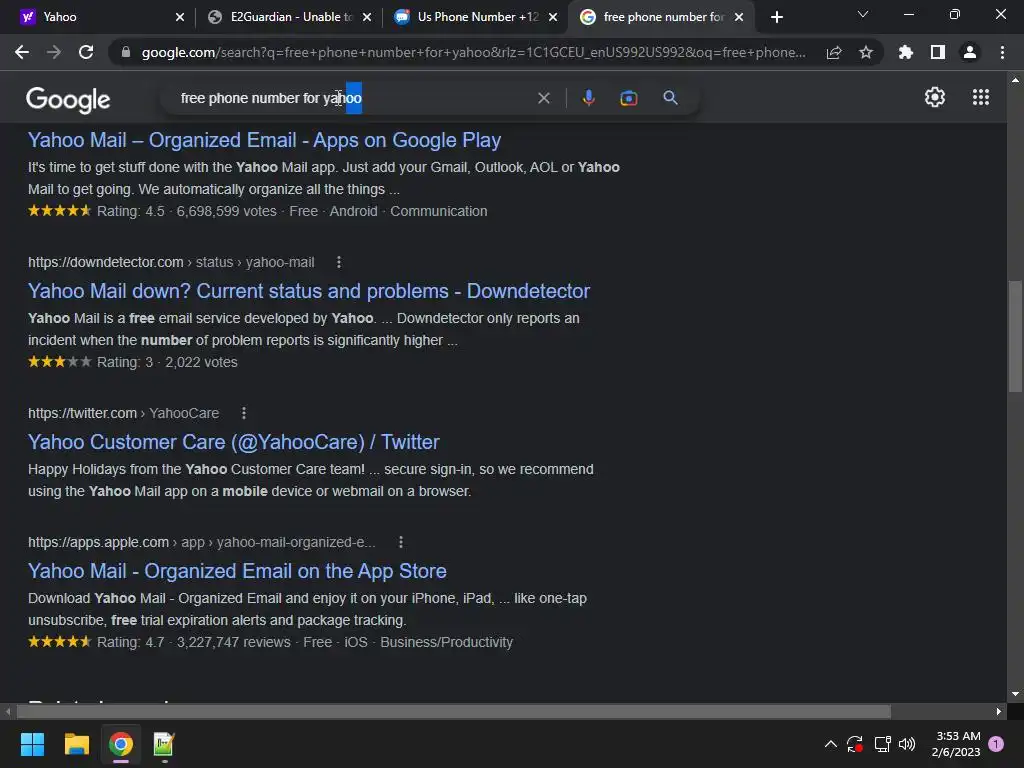Screen dimensions: 1024x768
Task: Open File Explorer from taskbar
Action: [x=76, y=744]
